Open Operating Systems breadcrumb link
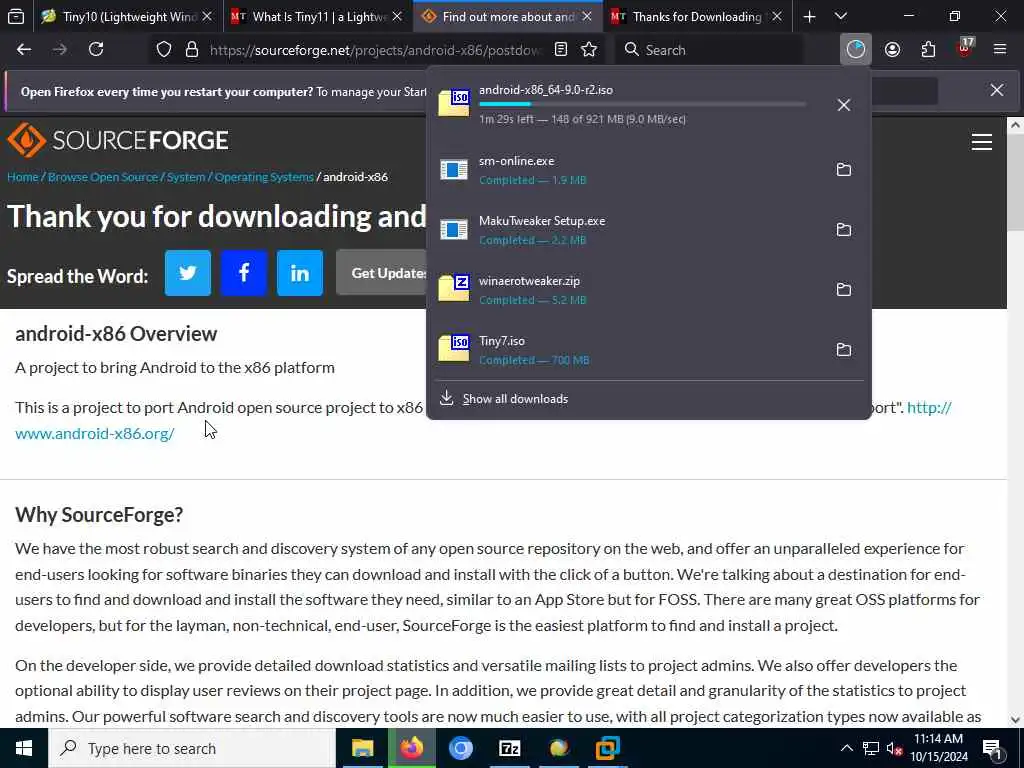Viewport: 1024px width, 768px height. point(264,177)
